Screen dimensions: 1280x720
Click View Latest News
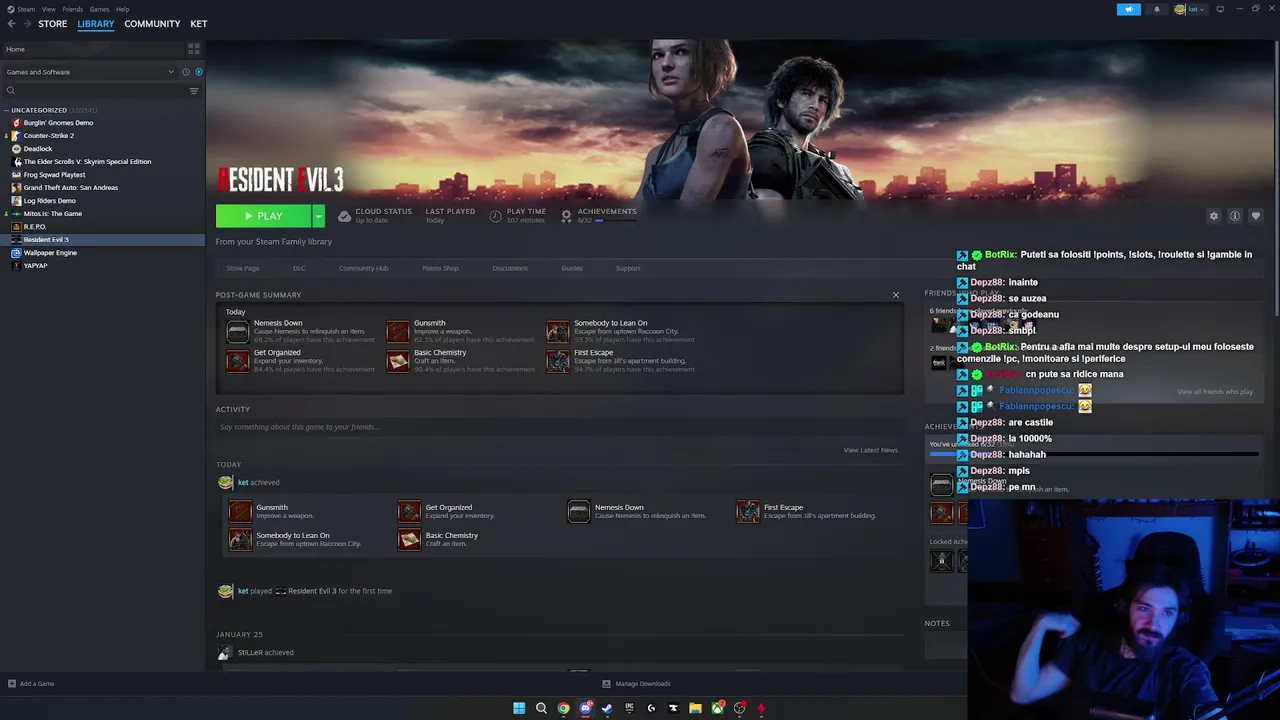click(870, 450)
